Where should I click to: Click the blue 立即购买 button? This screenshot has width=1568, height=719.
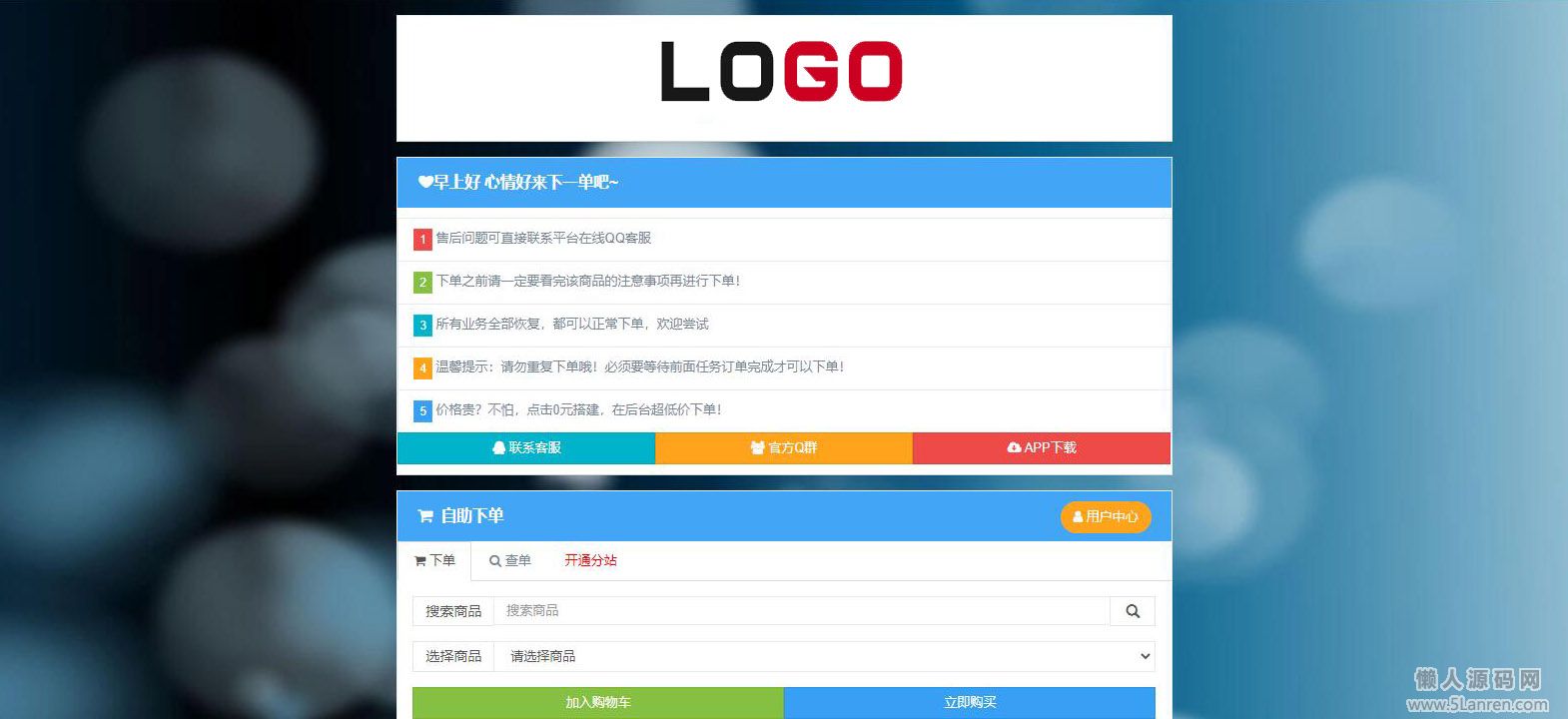[x=970, y=703]
